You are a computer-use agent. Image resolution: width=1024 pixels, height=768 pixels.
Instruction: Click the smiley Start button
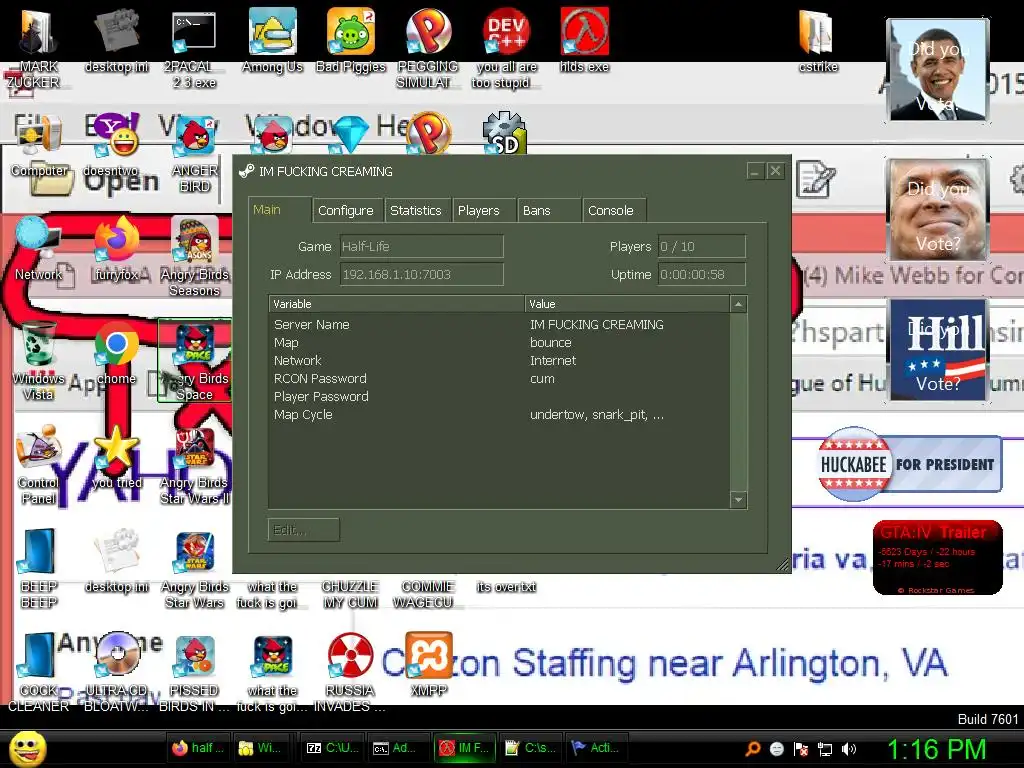(27, 748)
